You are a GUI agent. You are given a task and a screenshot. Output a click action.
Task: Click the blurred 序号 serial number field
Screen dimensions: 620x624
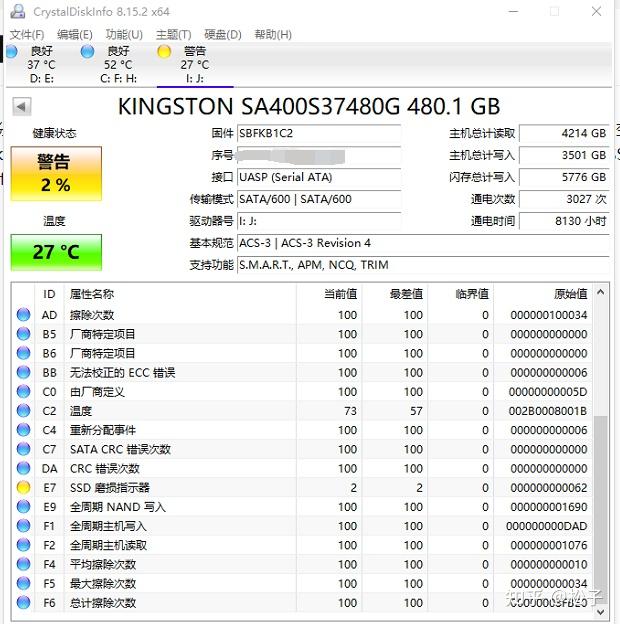click(x=319, y=155)
